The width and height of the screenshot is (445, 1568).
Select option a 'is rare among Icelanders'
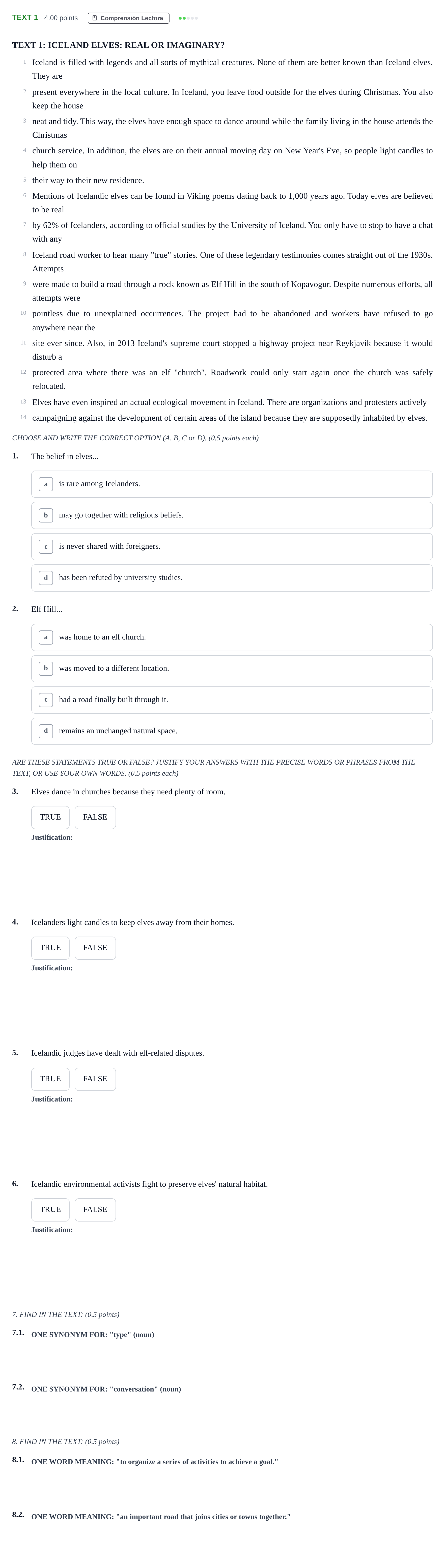232,484
